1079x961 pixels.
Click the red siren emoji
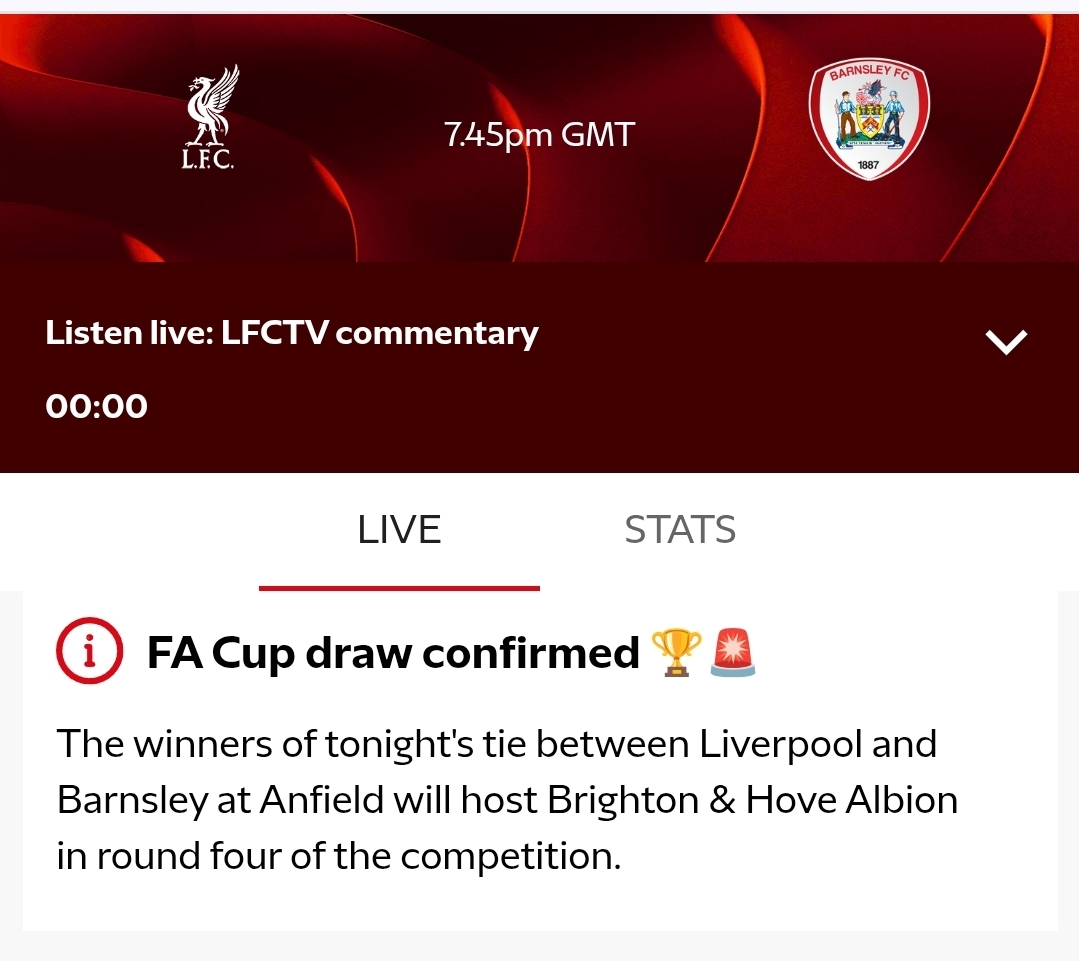point(731,654)
